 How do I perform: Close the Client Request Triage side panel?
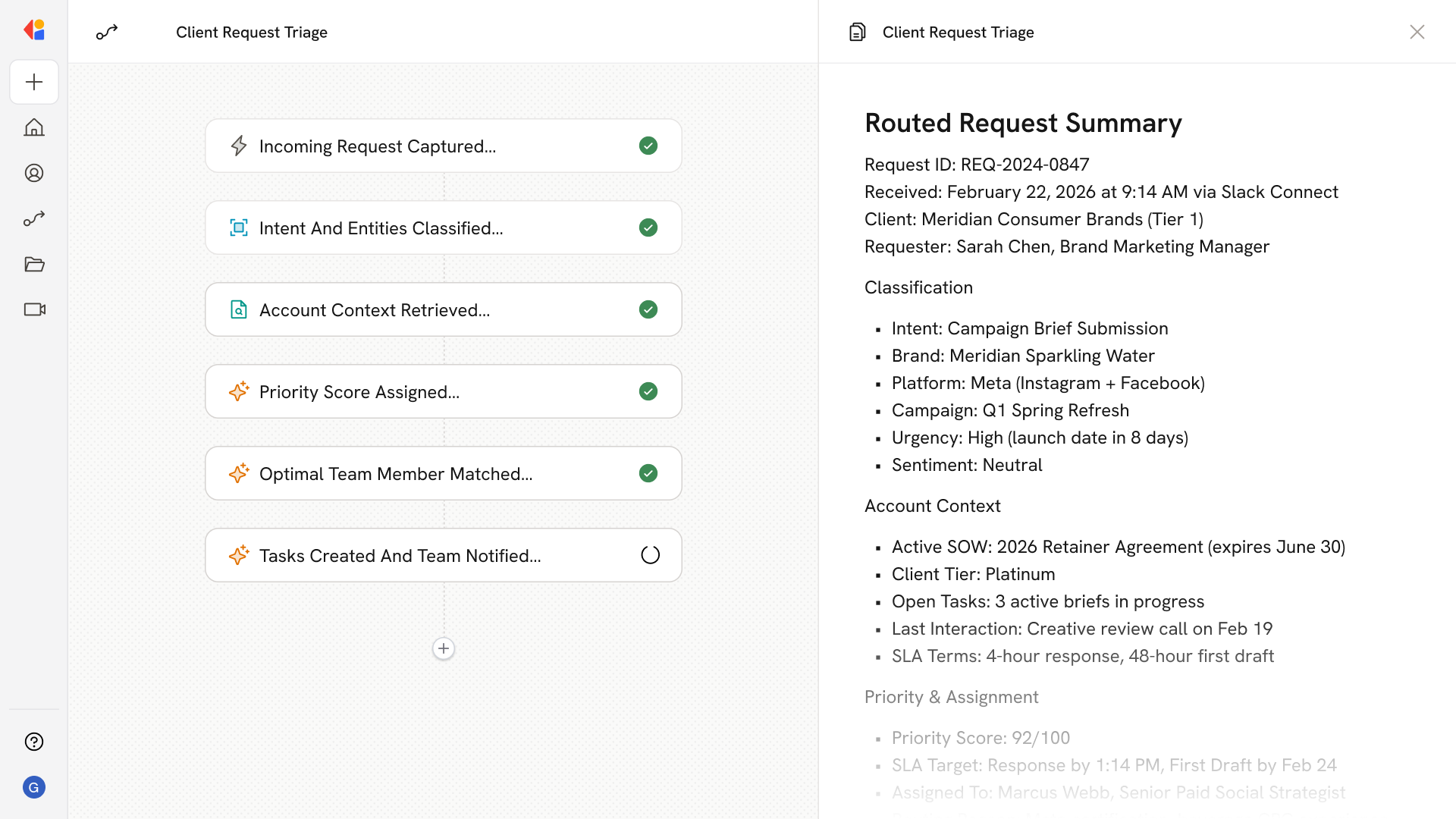(x=1417, y=32)
